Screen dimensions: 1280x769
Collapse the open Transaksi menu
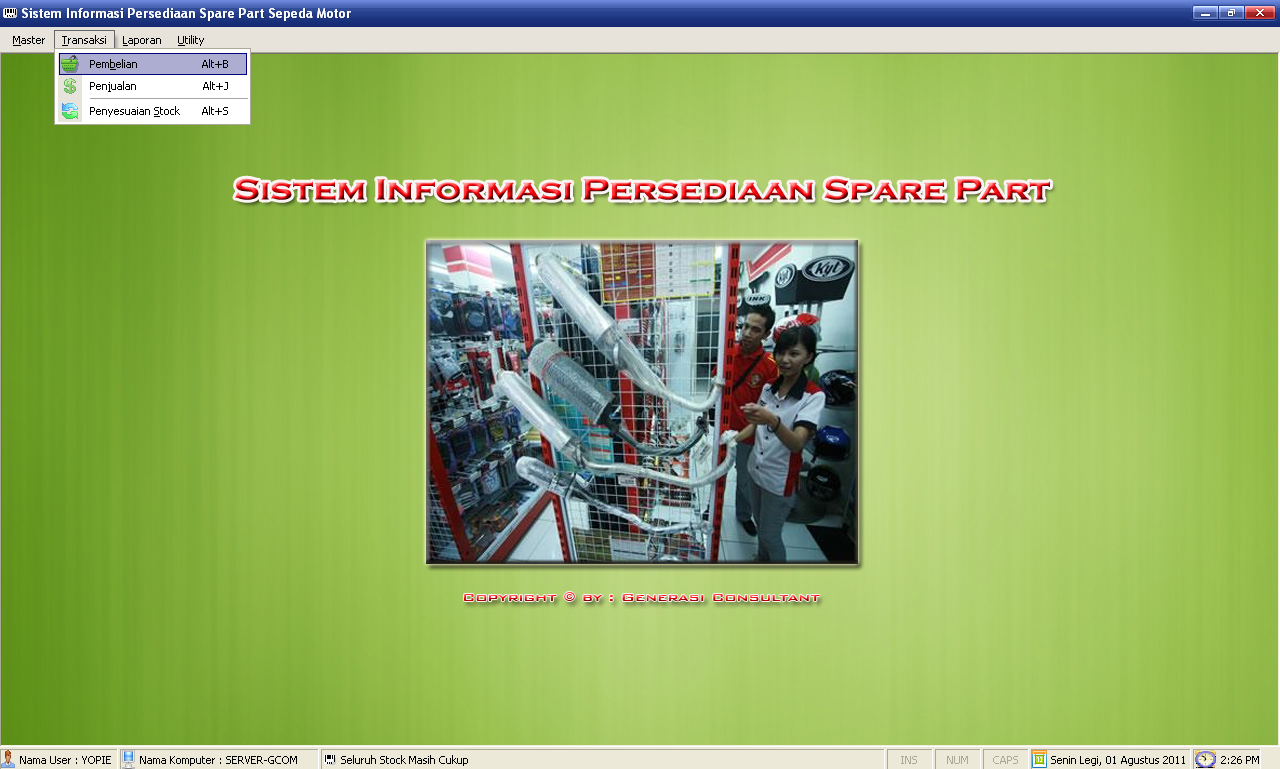84,40
